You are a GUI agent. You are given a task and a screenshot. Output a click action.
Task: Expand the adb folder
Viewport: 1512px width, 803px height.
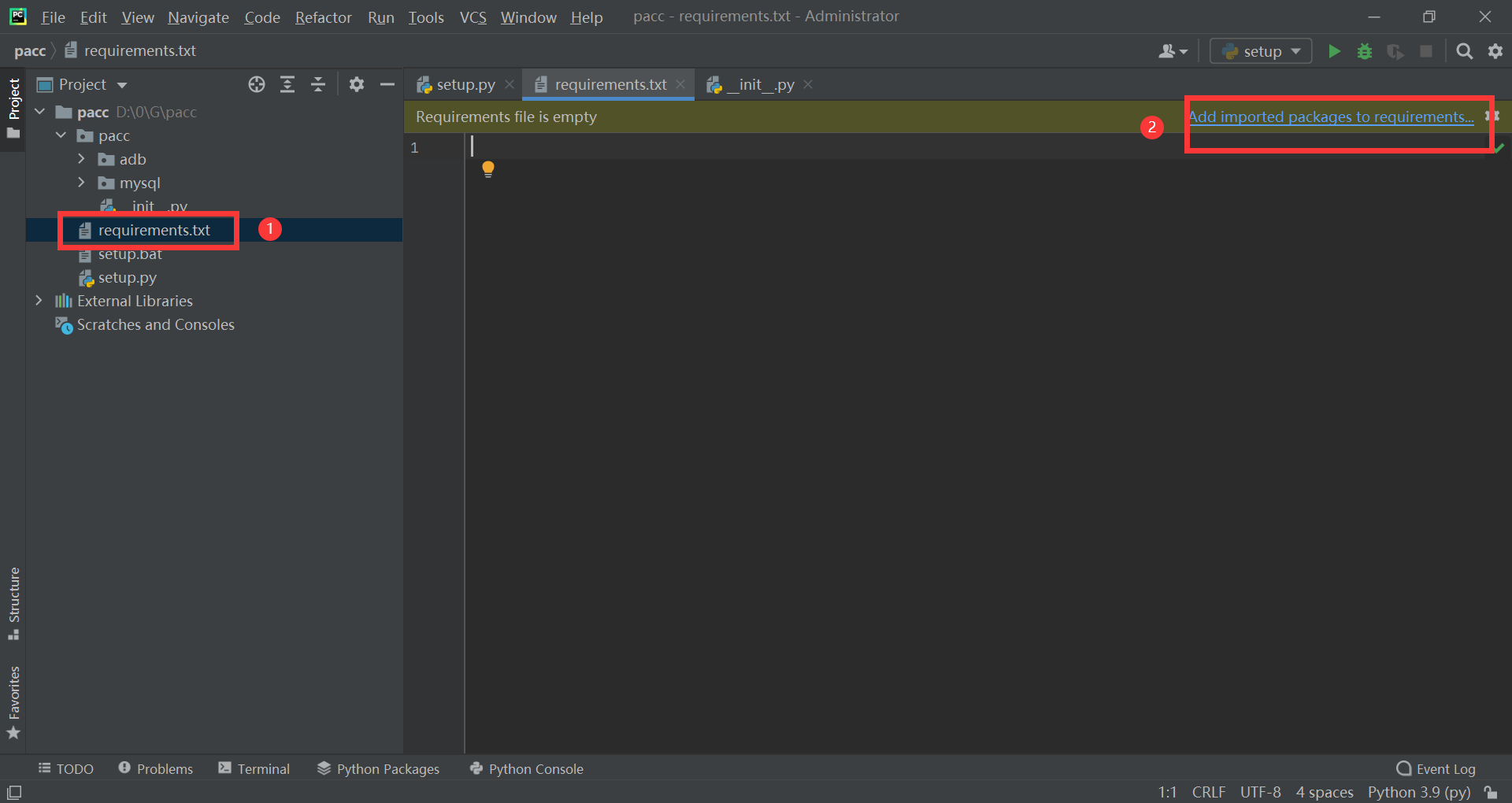point(81,159)
